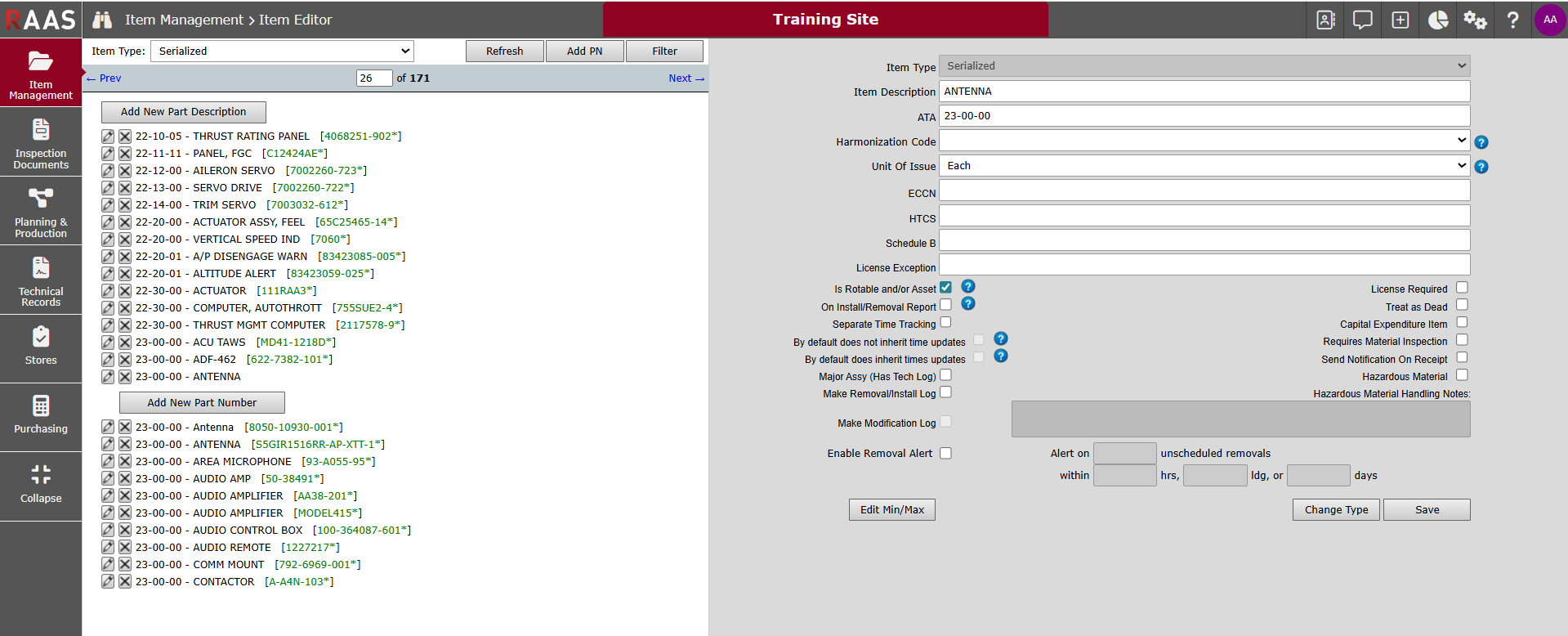Open the help question mark icon
This screenshot has height=636, width=1568.
[x=1512, y=20]
